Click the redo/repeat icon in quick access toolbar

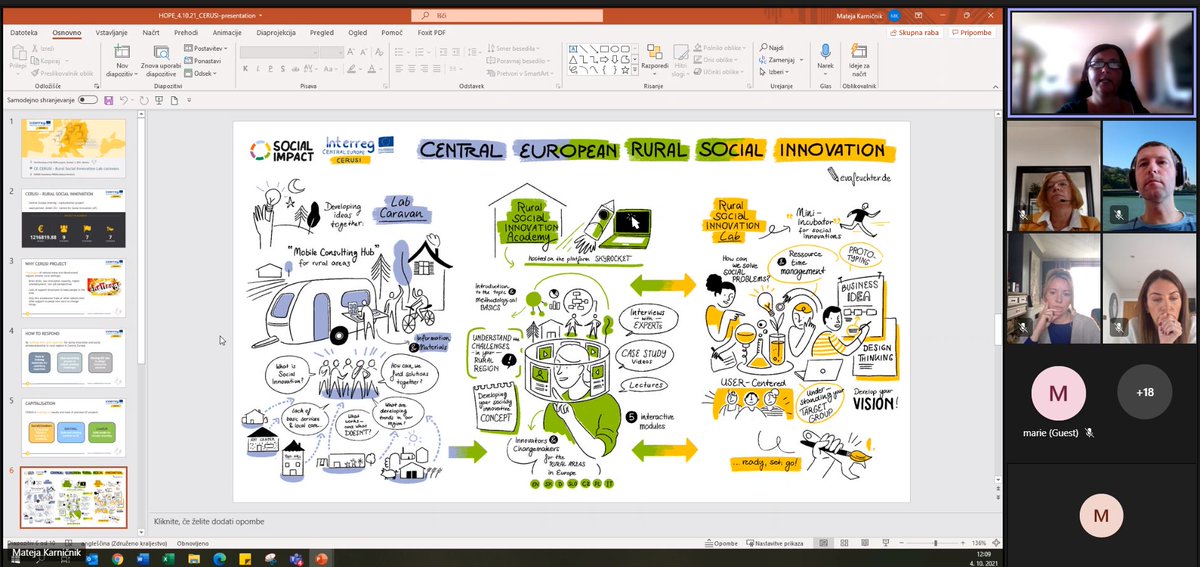[144, 100]
